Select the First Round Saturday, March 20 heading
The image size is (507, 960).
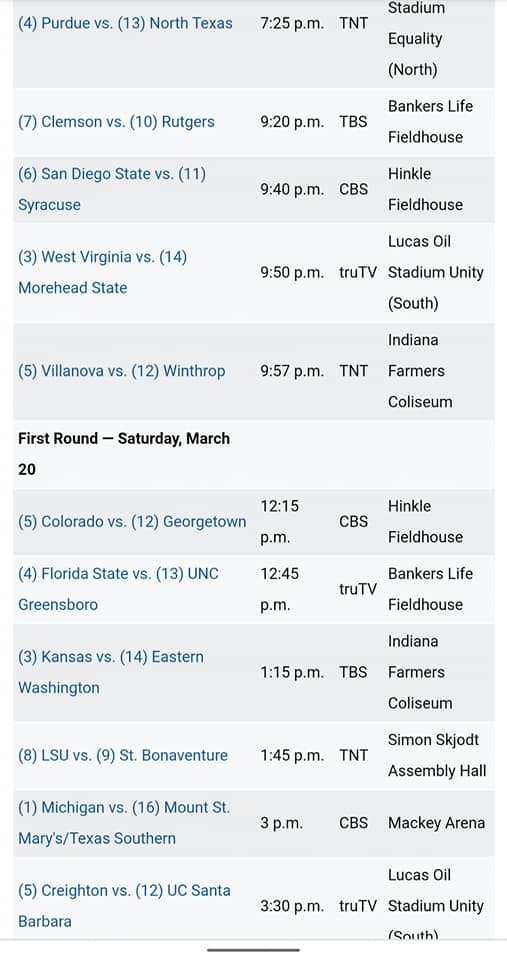(x=124, y=454)
